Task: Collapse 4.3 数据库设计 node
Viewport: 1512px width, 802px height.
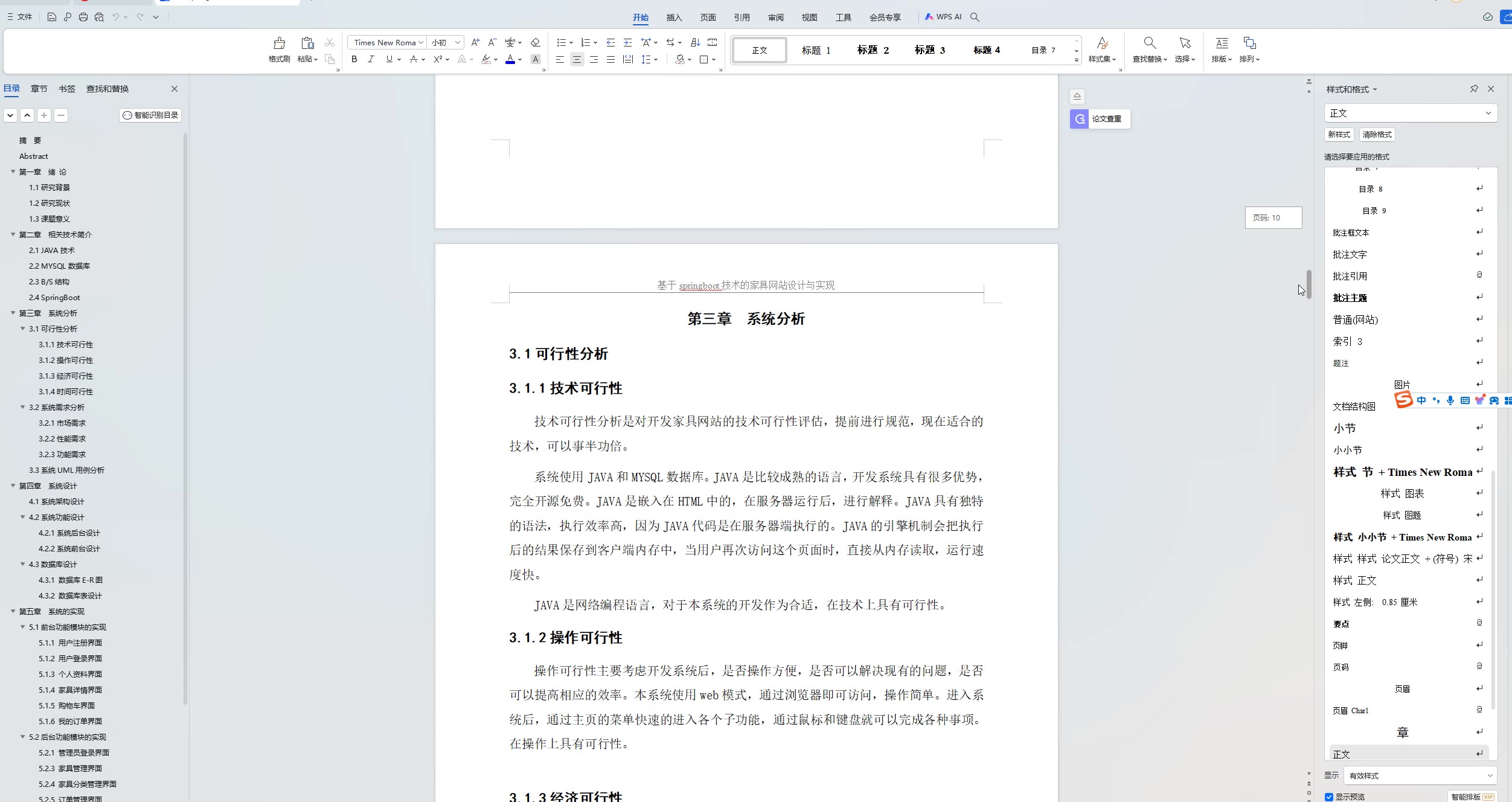Action: [x=23, y=564]
